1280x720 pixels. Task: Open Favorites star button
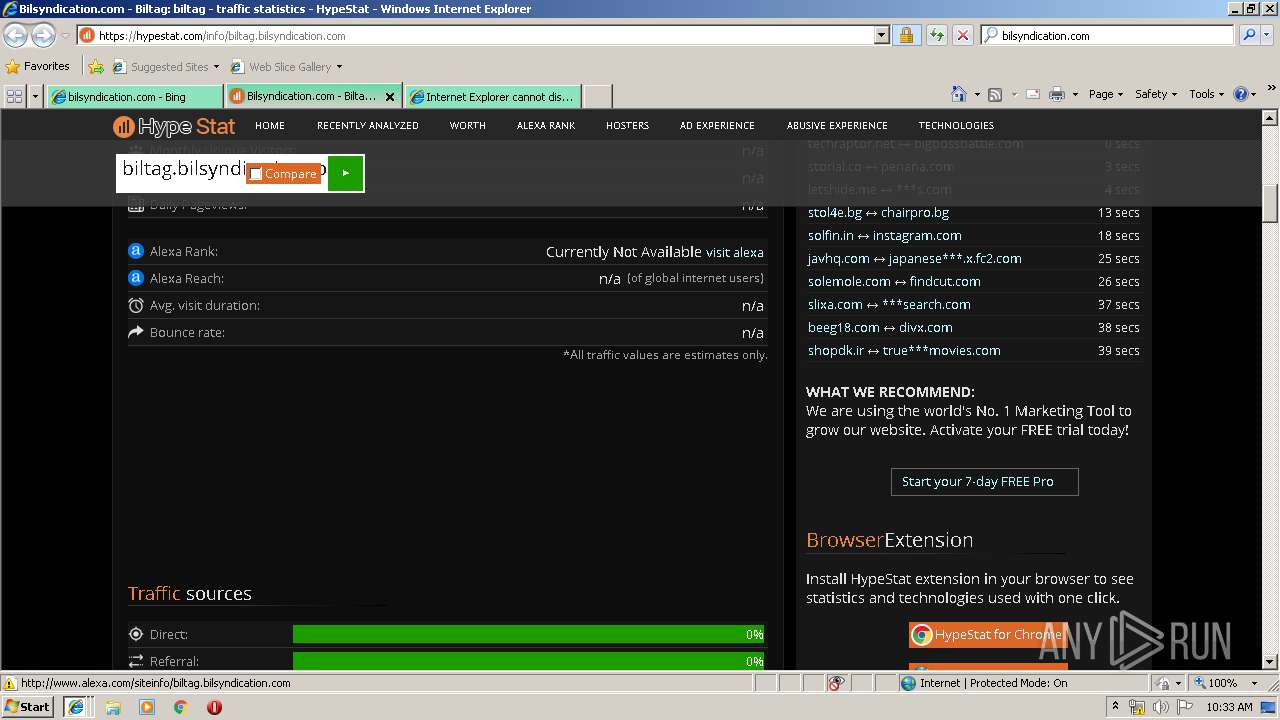pos(13,67)
